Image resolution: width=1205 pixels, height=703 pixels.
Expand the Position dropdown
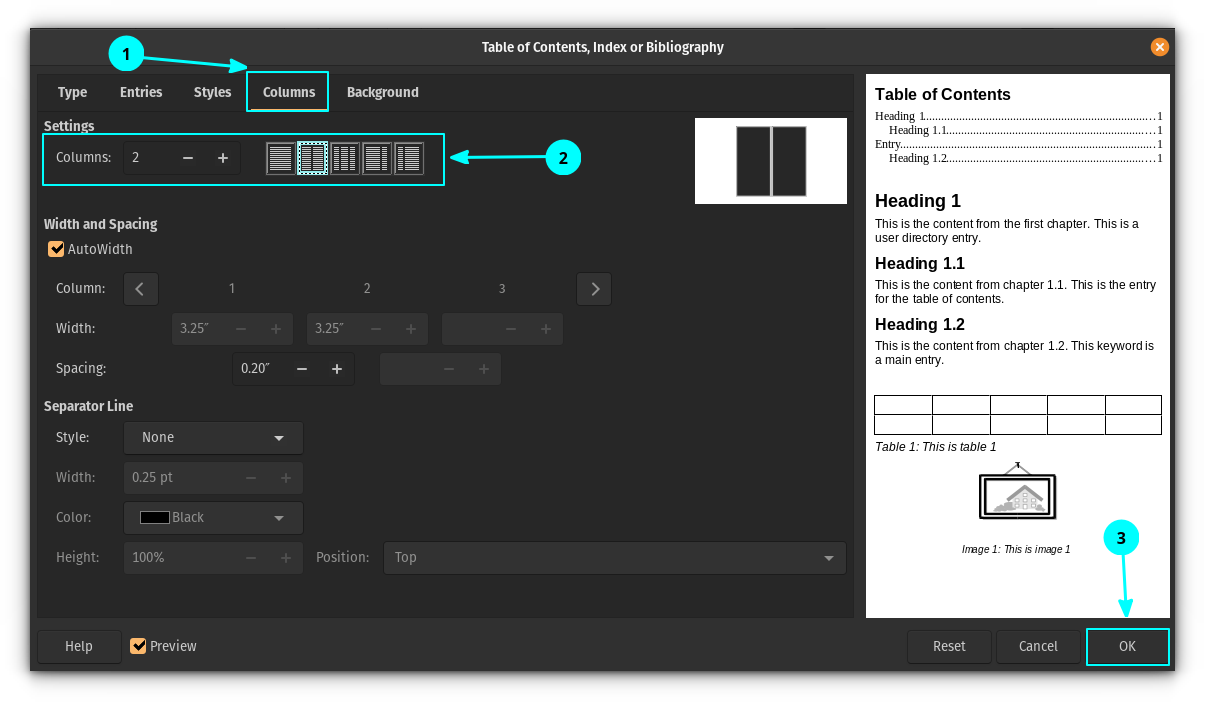click(614, 558)
